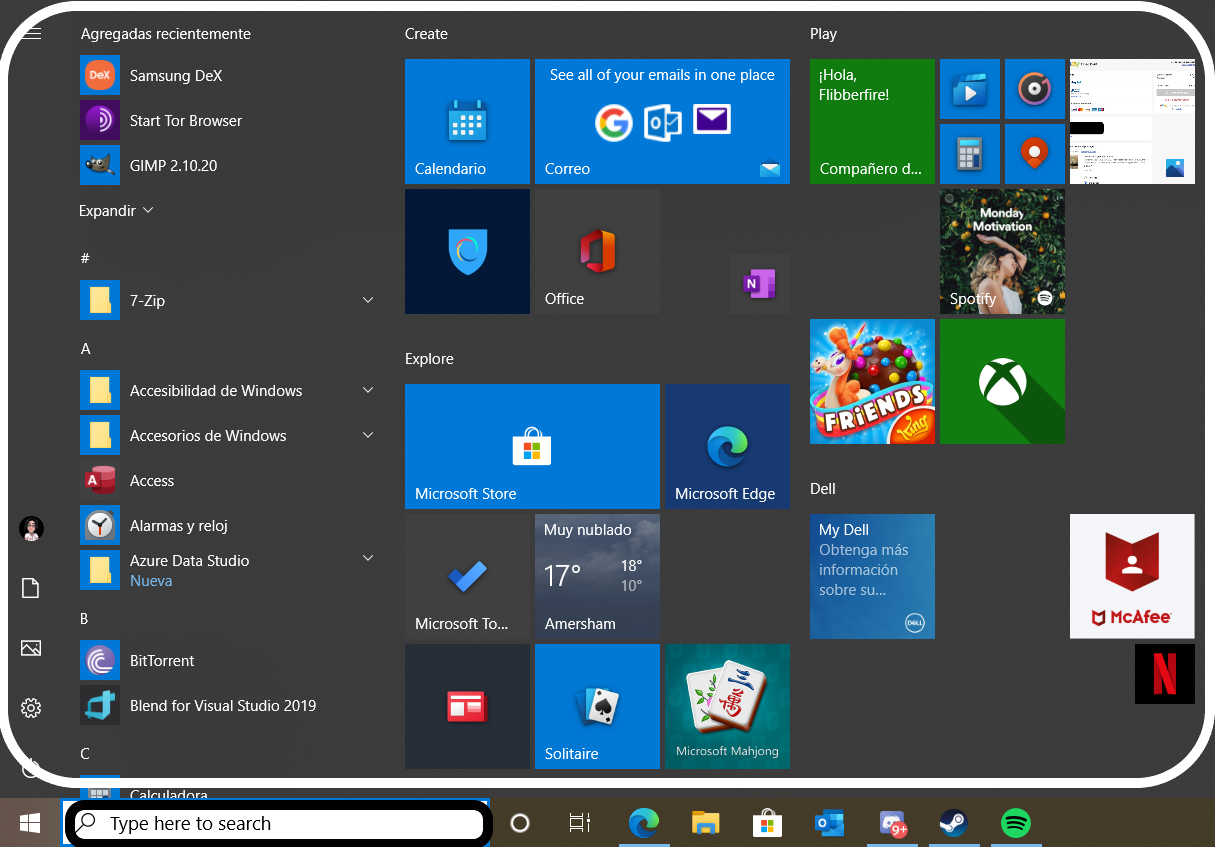Open the user account avatar menu
This screenshot has width=1215, height=847.
31,529
